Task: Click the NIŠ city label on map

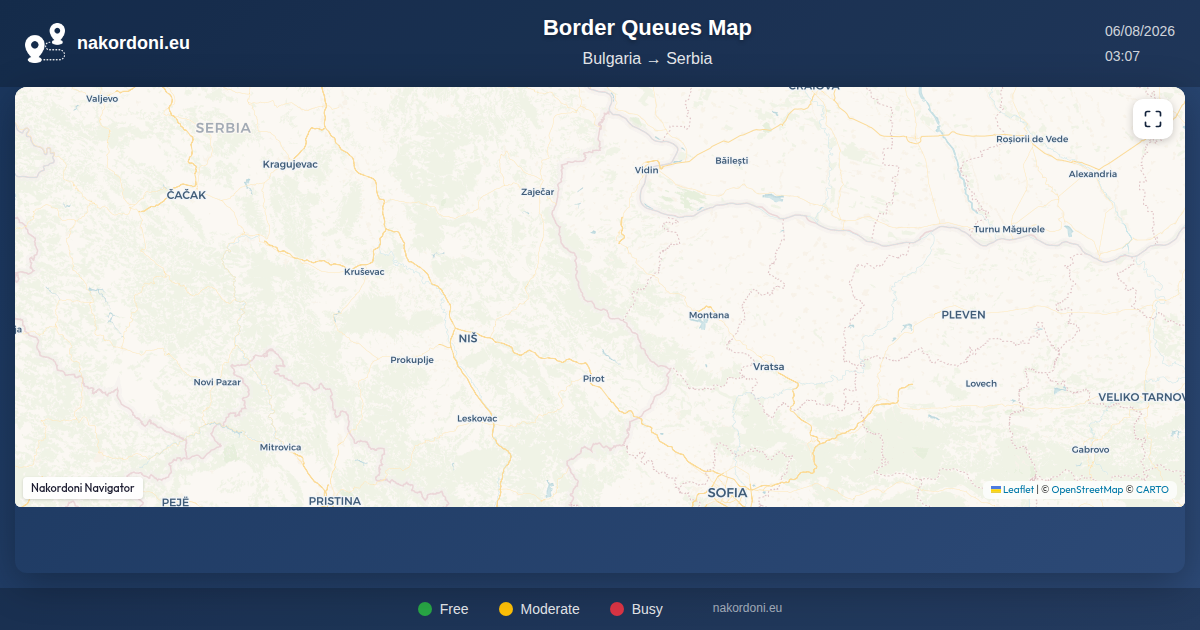Action: (468, 339)
